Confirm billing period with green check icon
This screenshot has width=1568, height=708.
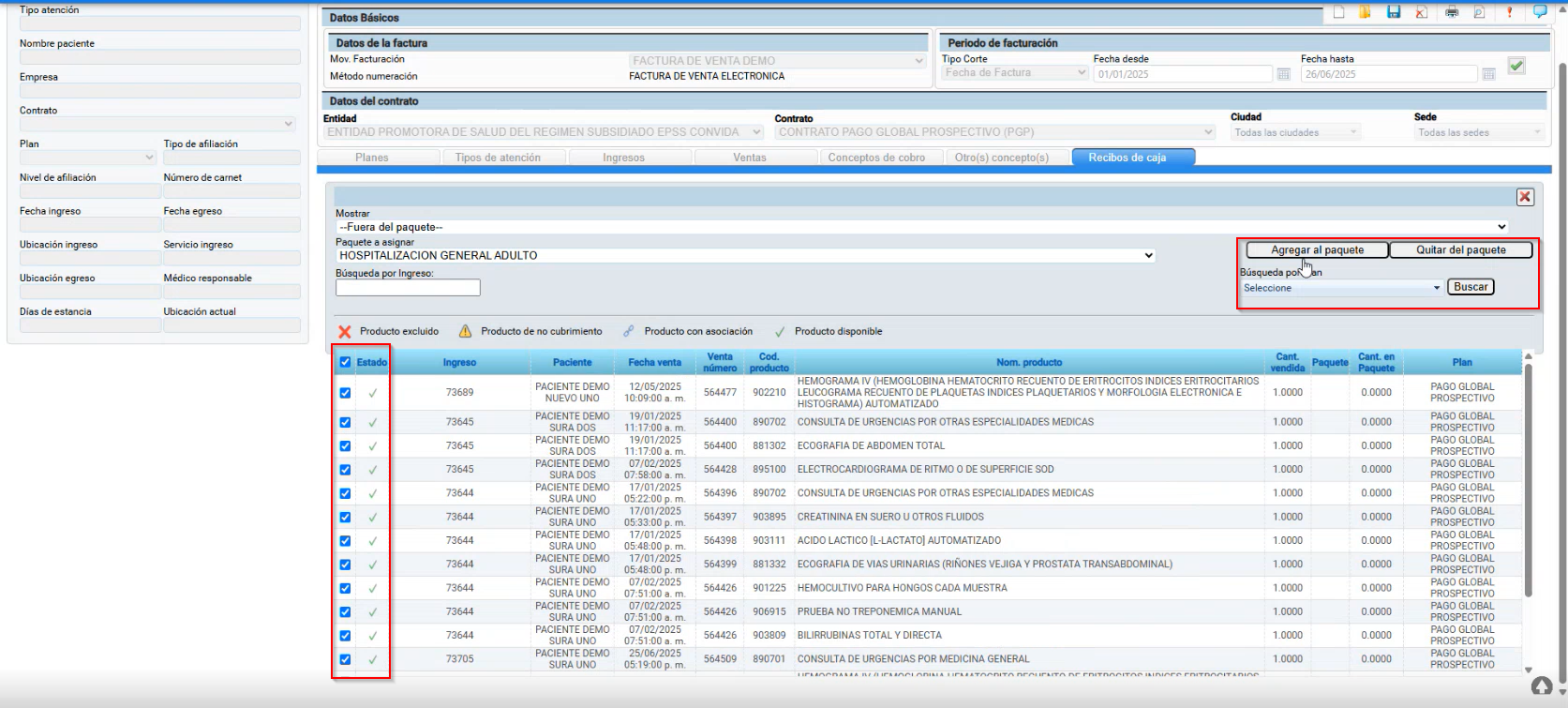point(1516,66)
